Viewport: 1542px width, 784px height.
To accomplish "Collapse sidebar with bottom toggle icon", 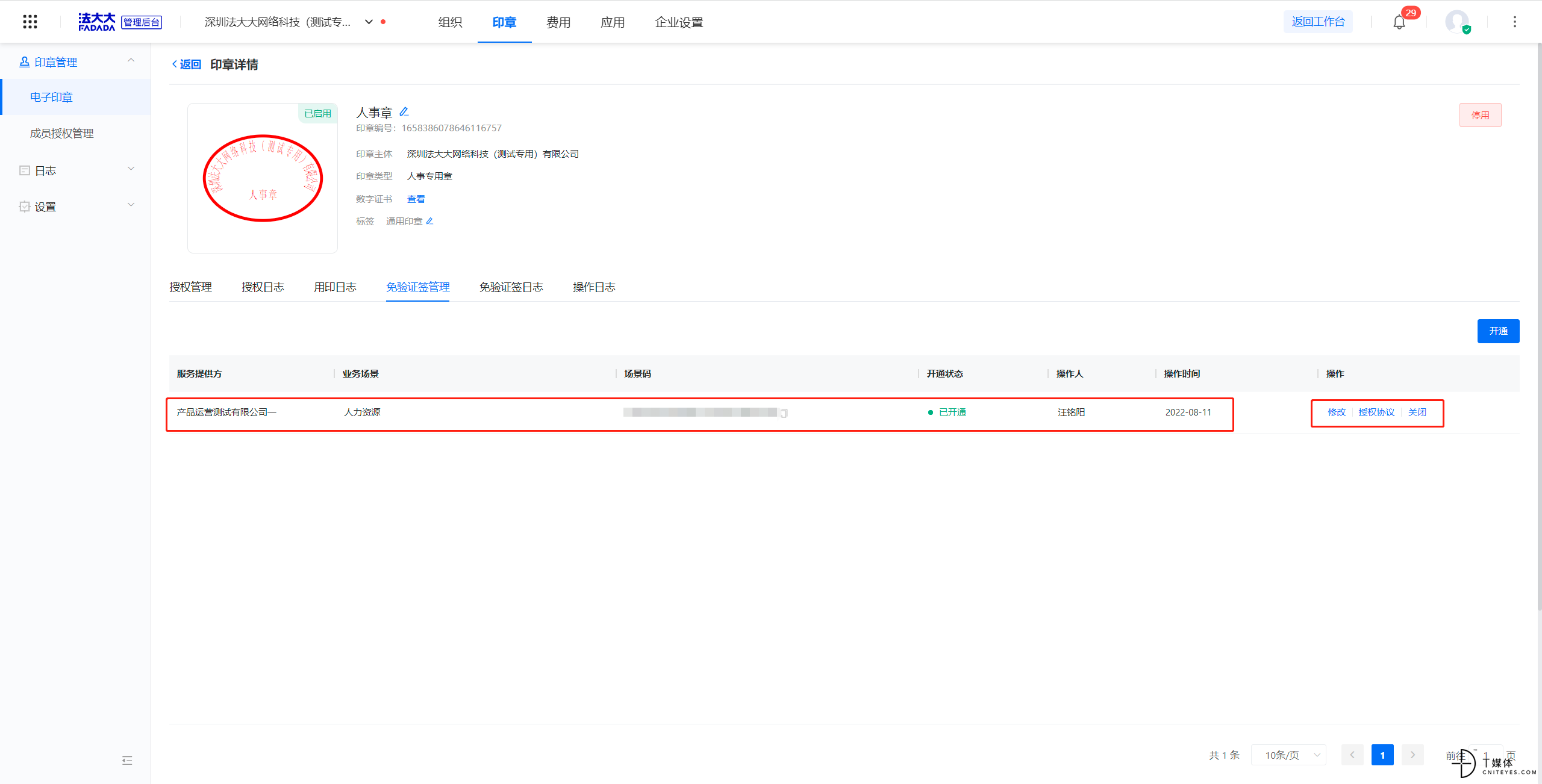I will tap(127, 761).
